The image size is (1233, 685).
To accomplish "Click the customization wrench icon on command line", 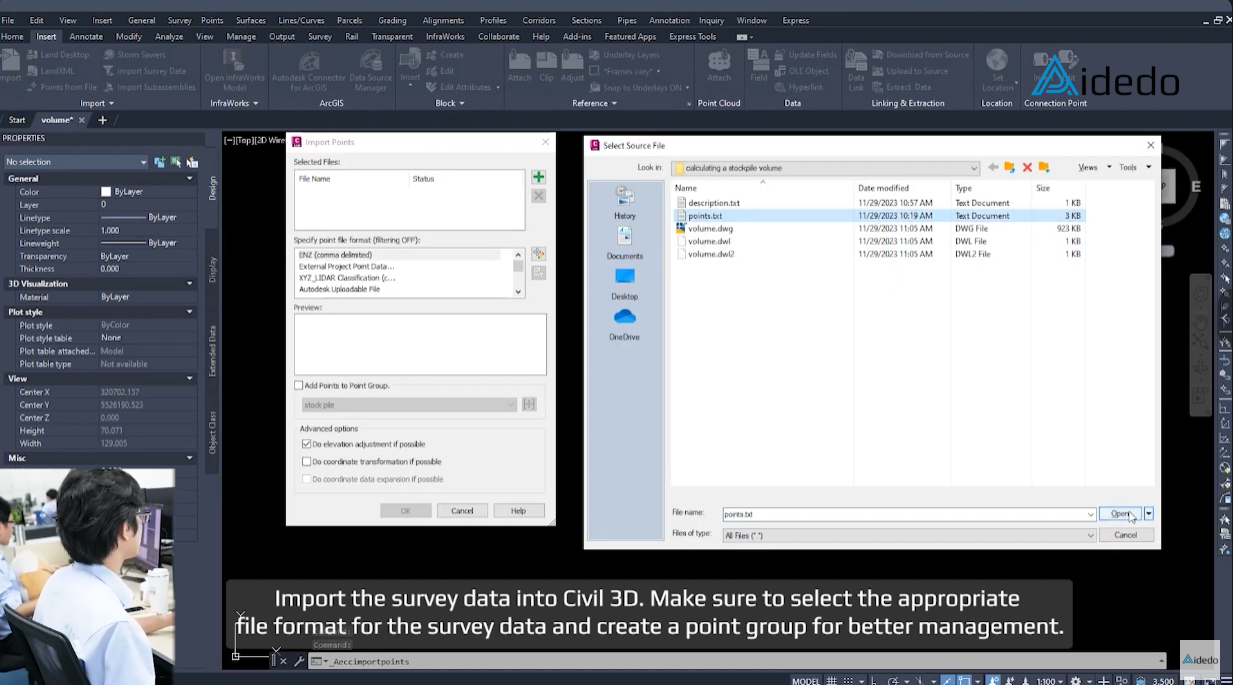I will [299, 661].
